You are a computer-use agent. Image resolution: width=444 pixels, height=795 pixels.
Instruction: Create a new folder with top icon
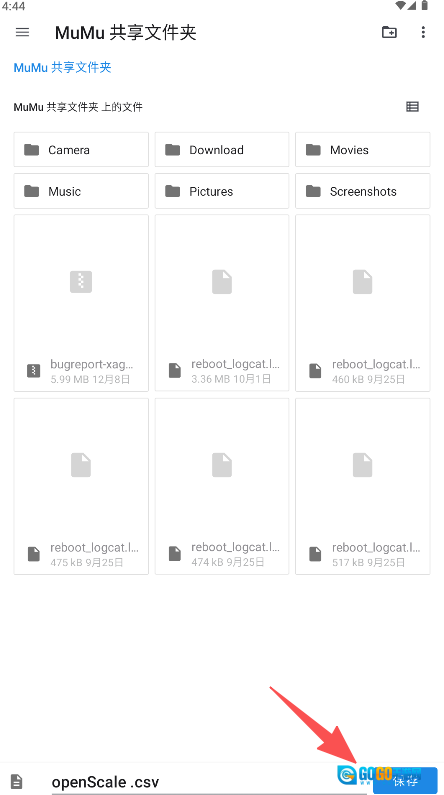(389, 32)
